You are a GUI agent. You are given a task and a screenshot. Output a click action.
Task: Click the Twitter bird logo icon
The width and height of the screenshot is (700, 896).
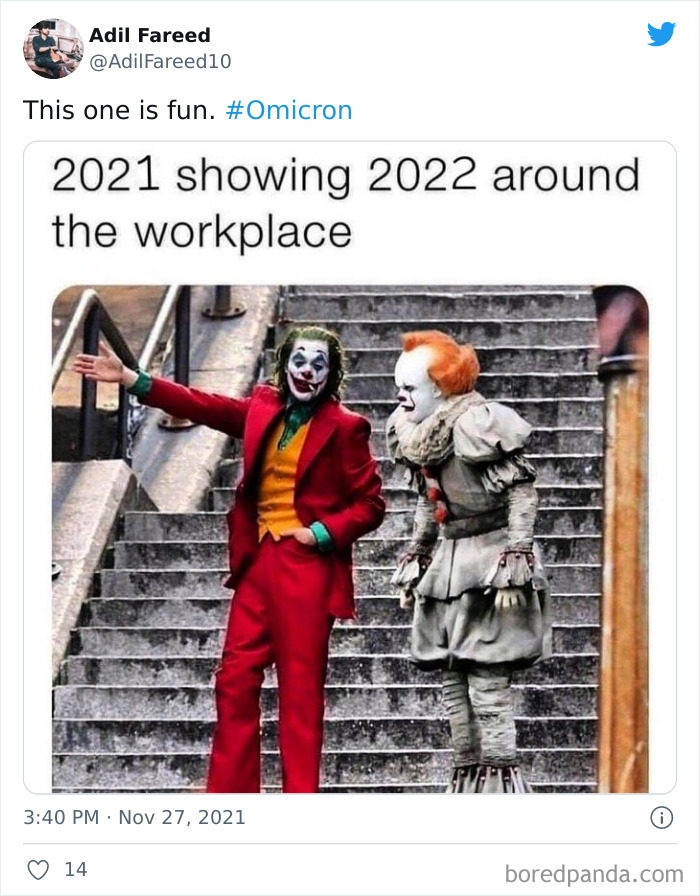661,34
